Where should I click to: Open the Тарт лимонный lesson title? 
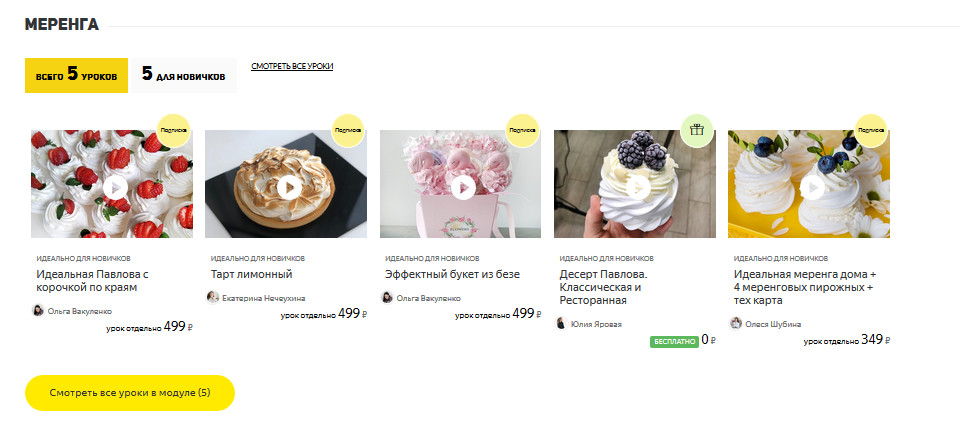[252, 274]
